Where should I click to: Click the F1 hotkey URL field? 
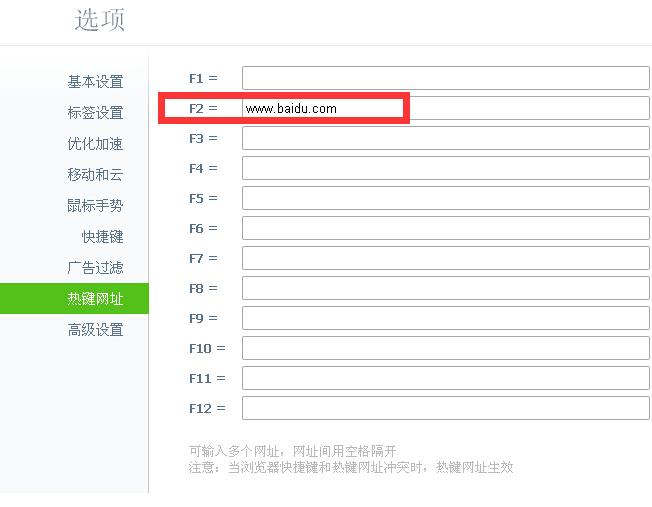click(445, 78)
